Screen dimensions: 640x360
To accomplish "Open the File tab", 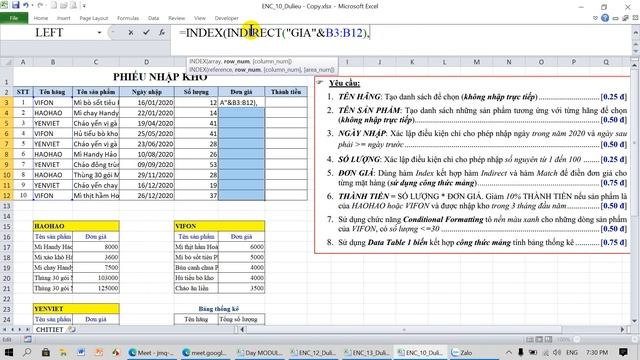I will [14, 18].
